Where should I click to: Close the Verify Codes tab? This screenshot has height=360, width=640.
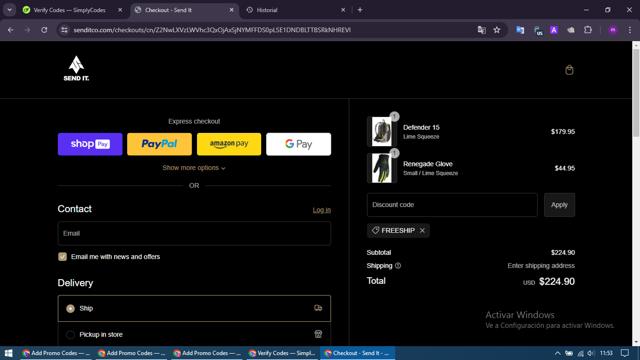(x=120, y=10)
